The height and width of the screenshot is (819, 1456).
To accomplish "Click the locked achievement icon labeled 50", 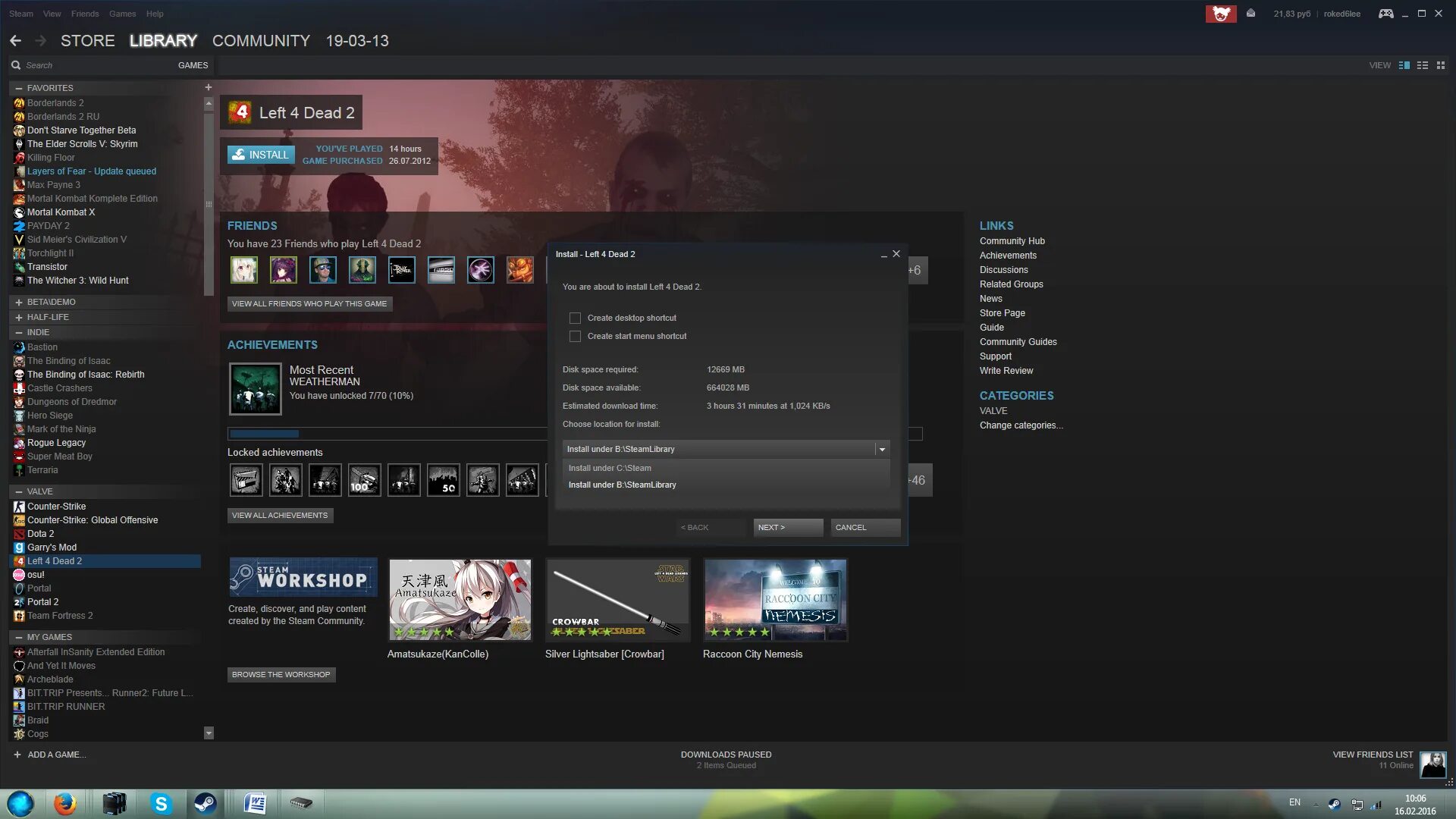I will pos(444,480).
